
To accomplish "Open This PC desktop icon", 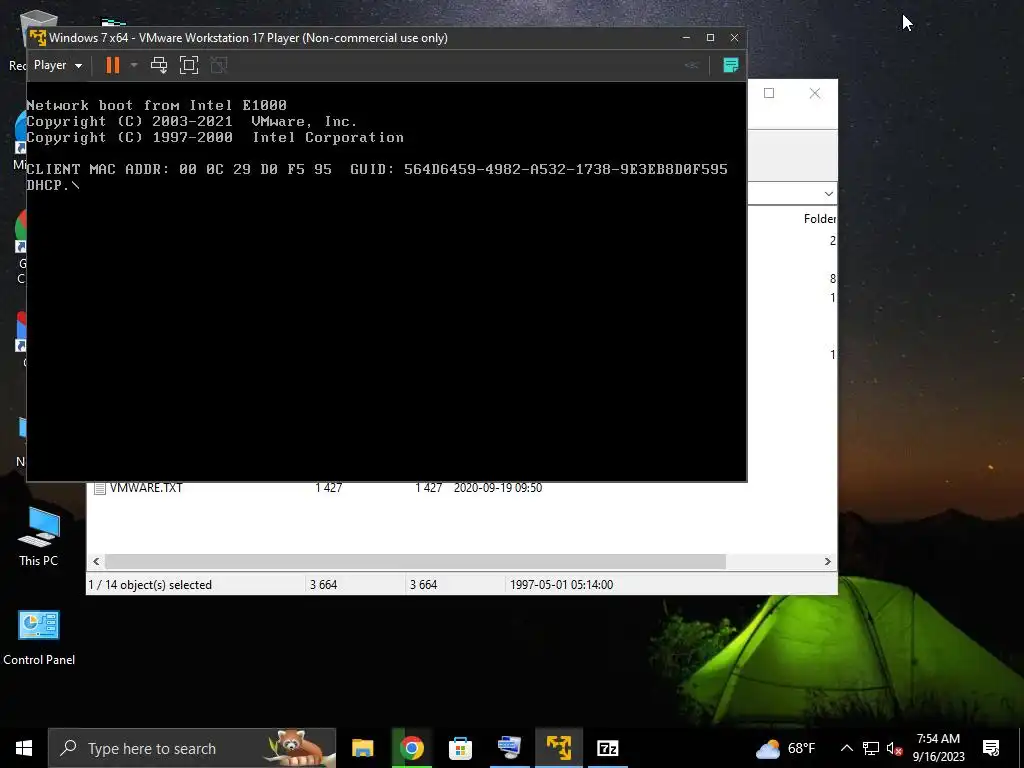I will click(x=39, y=537).
